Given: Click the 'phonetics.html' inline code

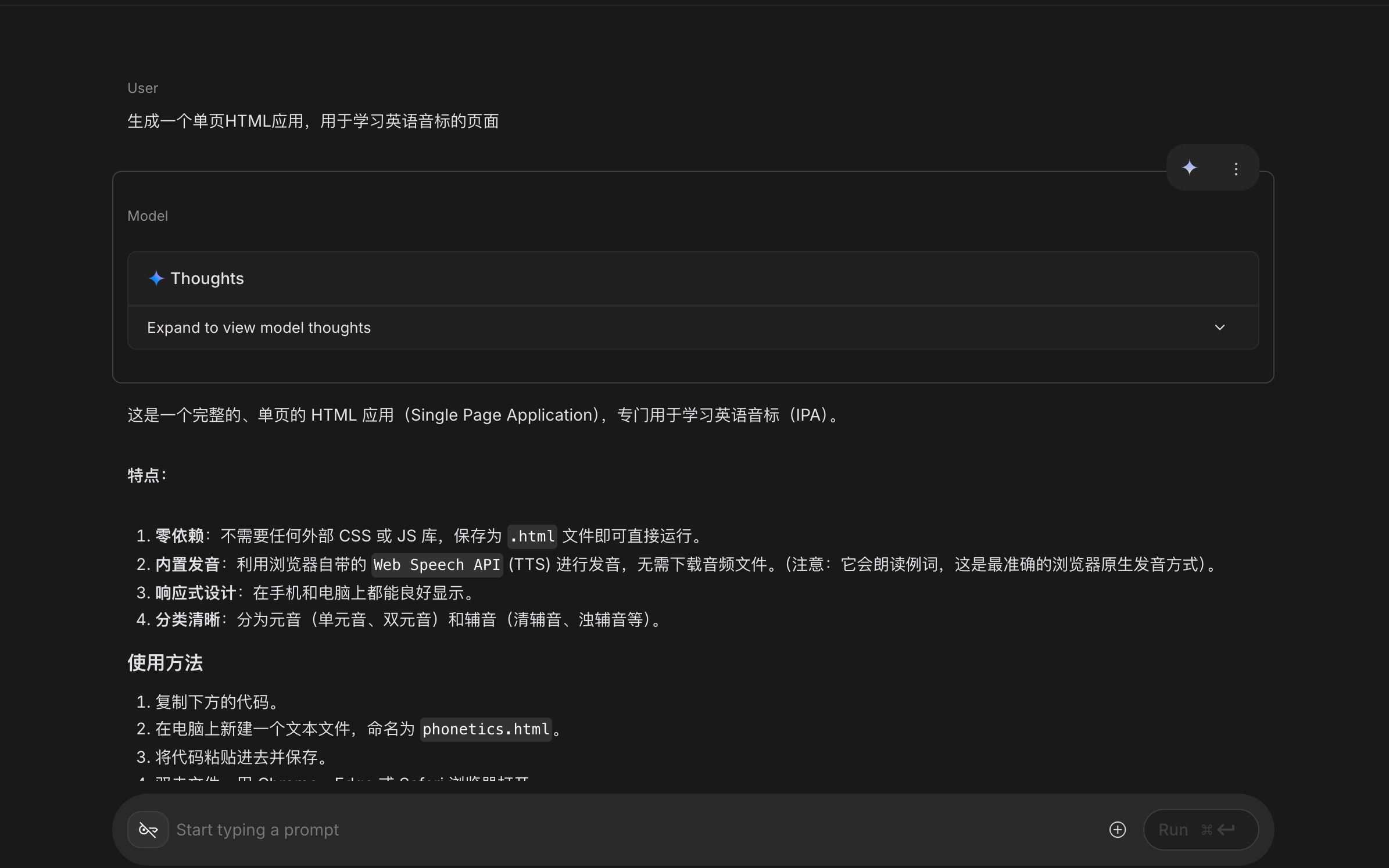Looking at the screenshot, I should [485, 729].
